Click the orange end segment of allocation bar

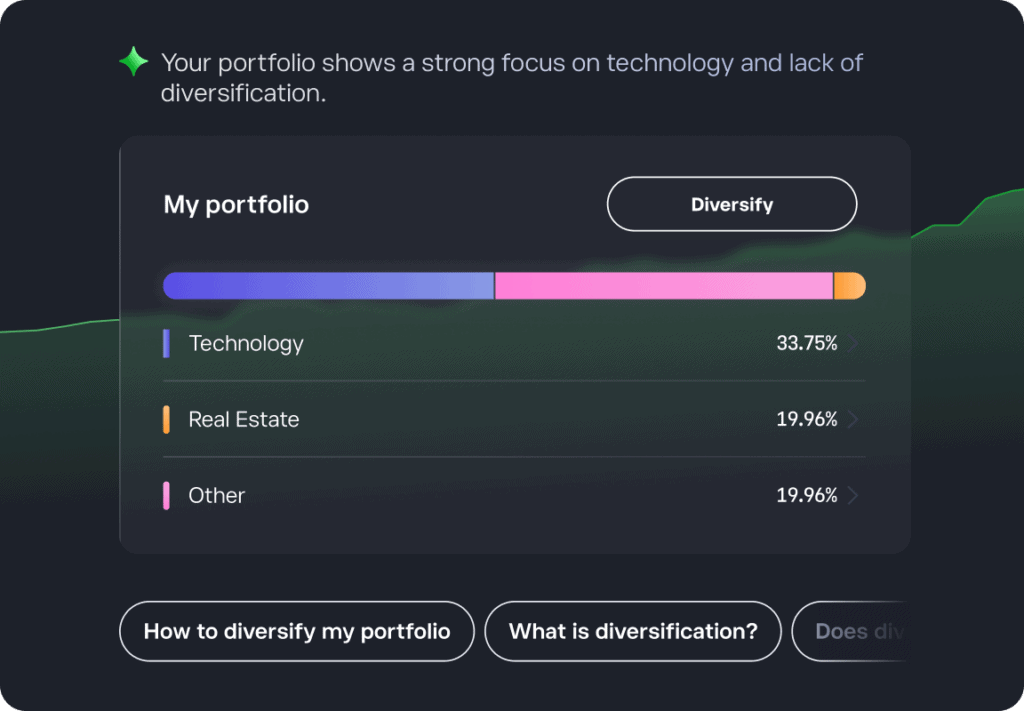coord(849,286)
